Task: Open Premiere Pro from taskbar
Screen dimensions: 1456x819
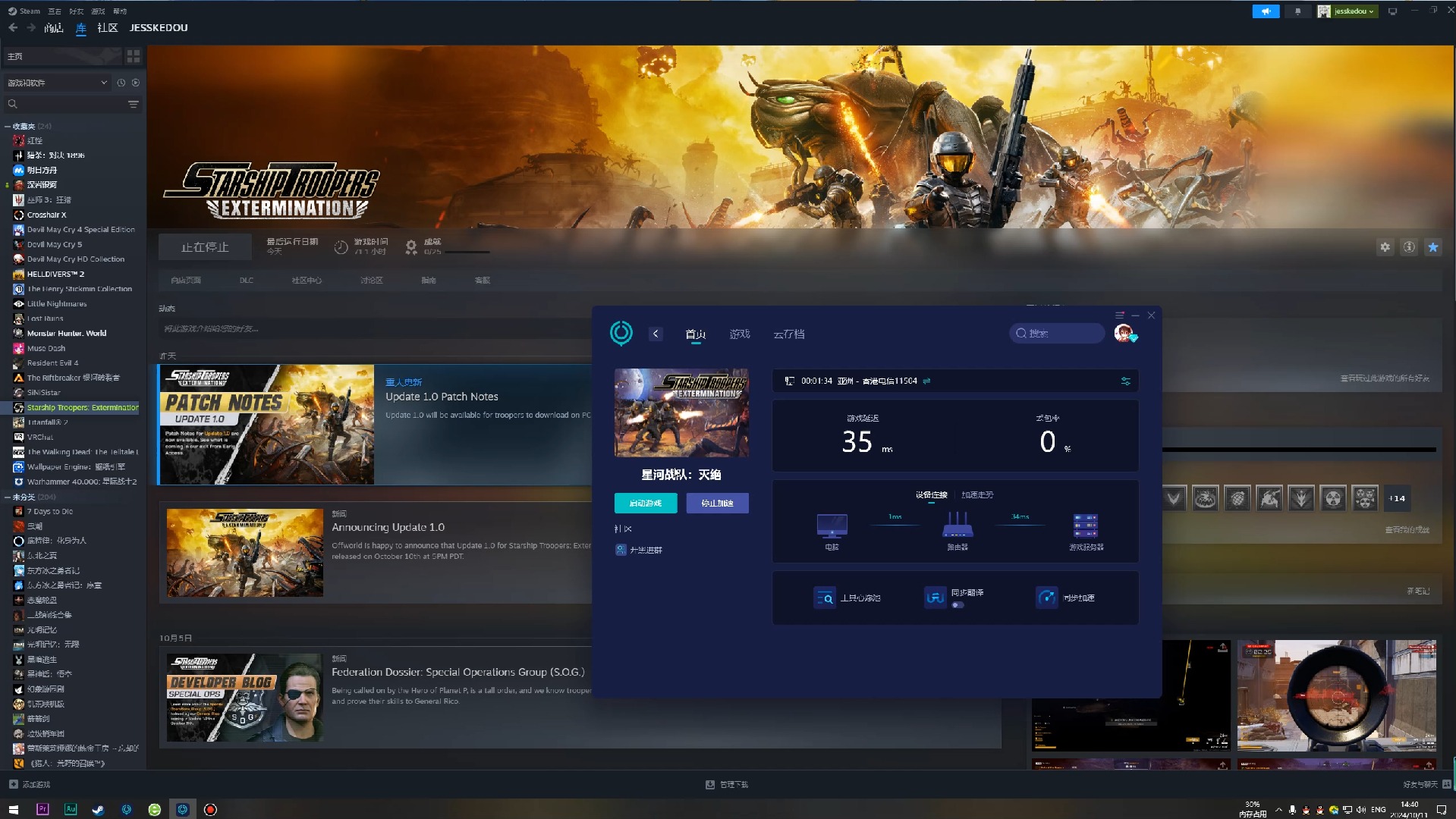Action: pos(42,809)
